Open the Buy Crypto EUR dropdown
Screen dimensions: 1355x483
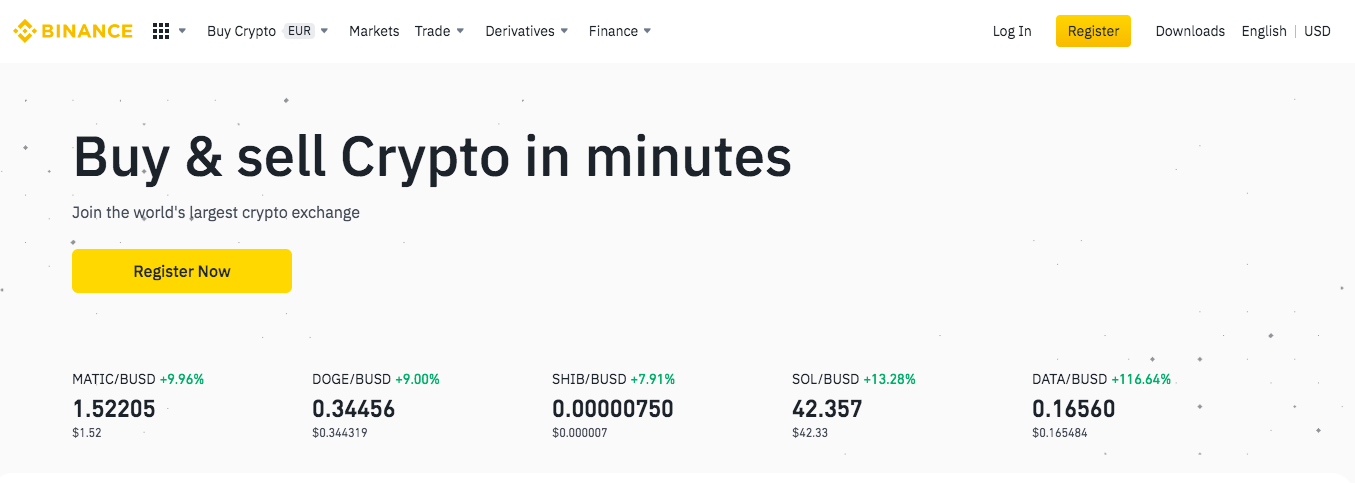coord(268,31)
